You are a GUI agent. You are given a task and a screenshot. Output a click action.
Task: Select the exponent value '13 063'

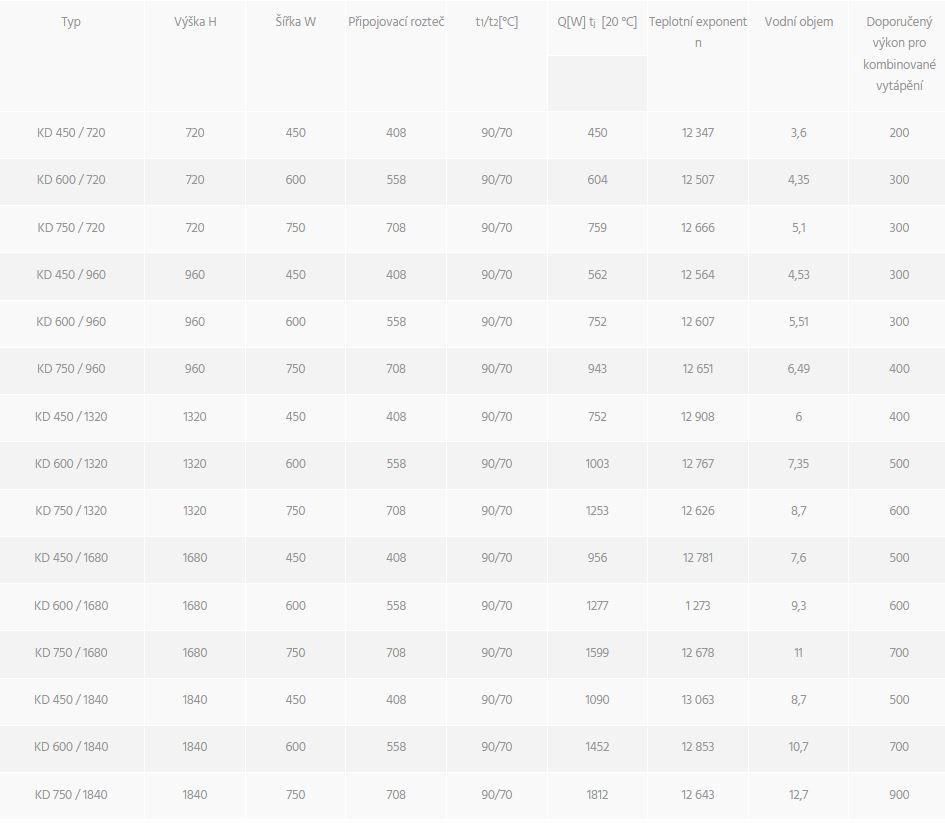pyautogui.click(x=697, y=700)
